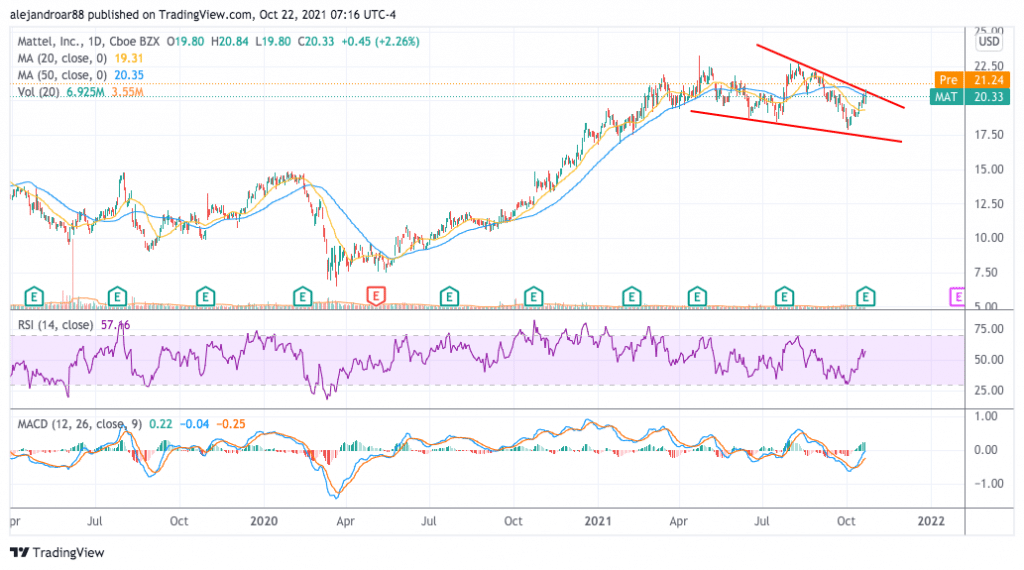This screenshot has height=570, width=1024.
Task: Click the MAT 20.33 price label
Action: click(x=970, y=97)
